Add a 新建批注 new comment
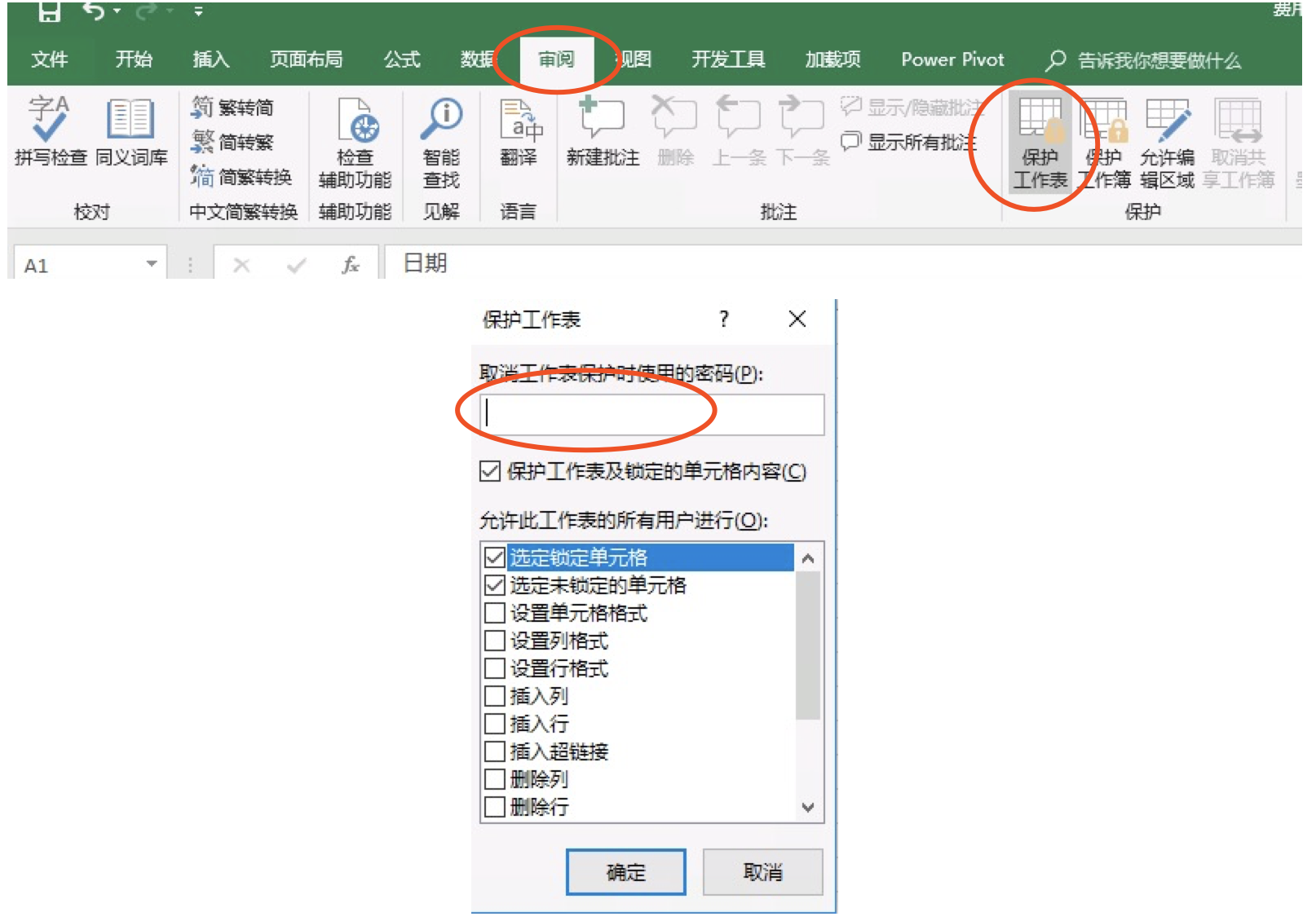Viewport: 1316px width, 921px height. pos(603,132)
